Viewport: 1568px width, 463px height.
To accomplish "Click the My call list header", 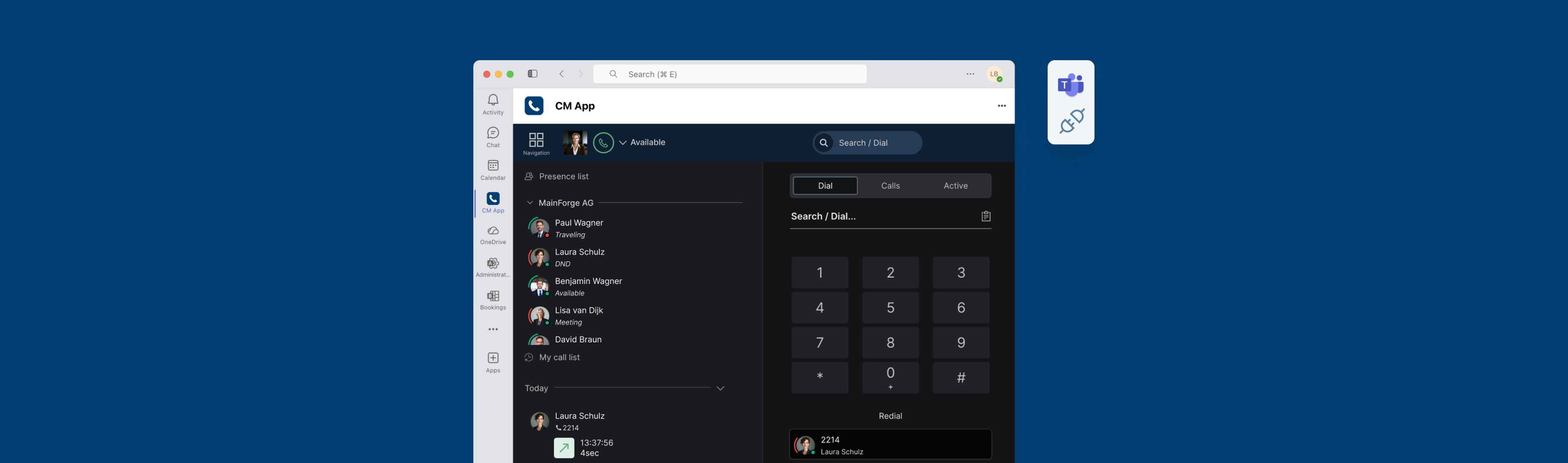I will [552, 357].
